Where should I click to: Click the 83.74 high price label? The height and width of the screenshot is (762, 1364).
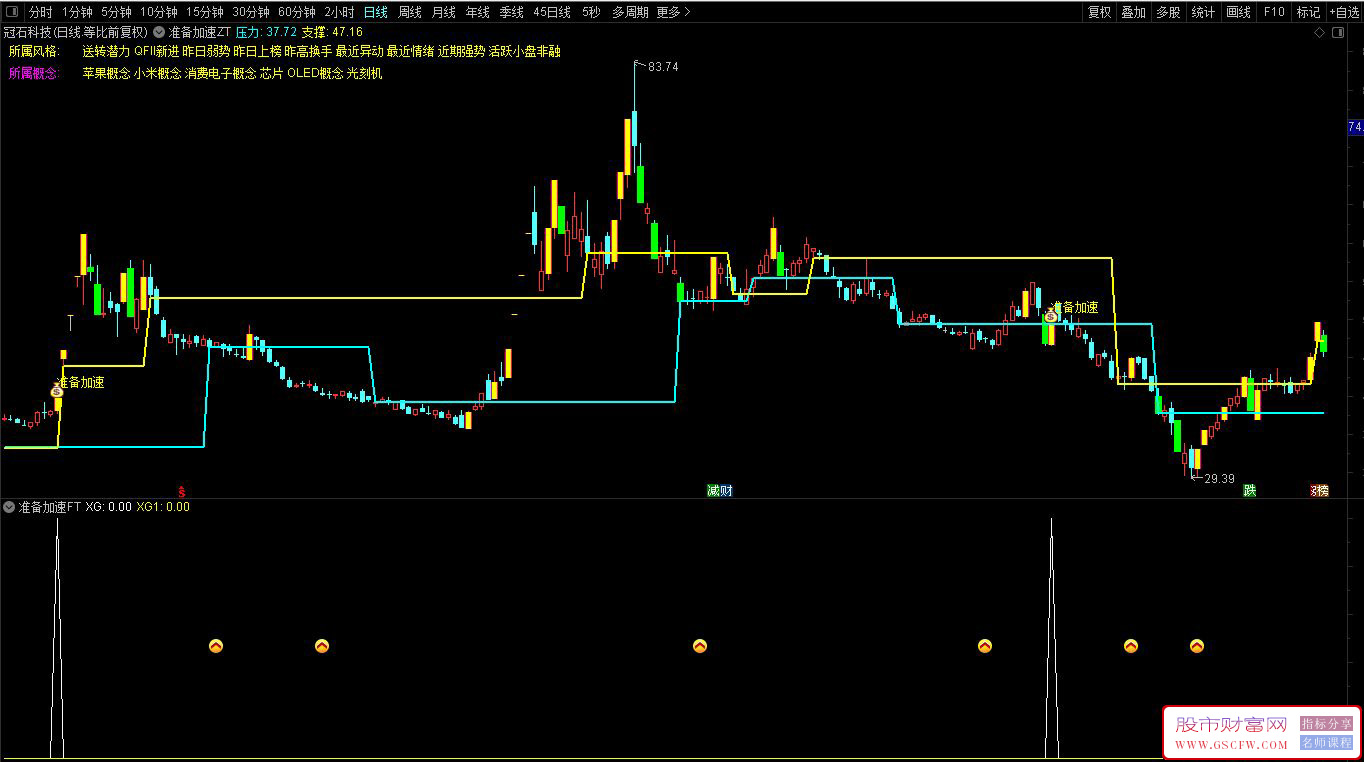[x=663, y=67]
